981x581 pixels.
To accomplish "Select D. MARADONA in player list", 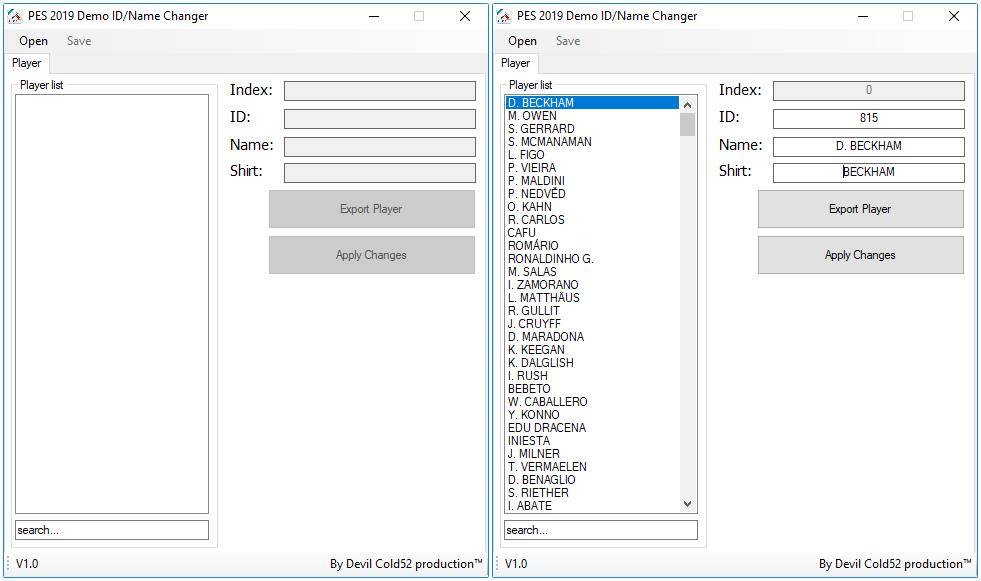I will (x=592, y=337).
